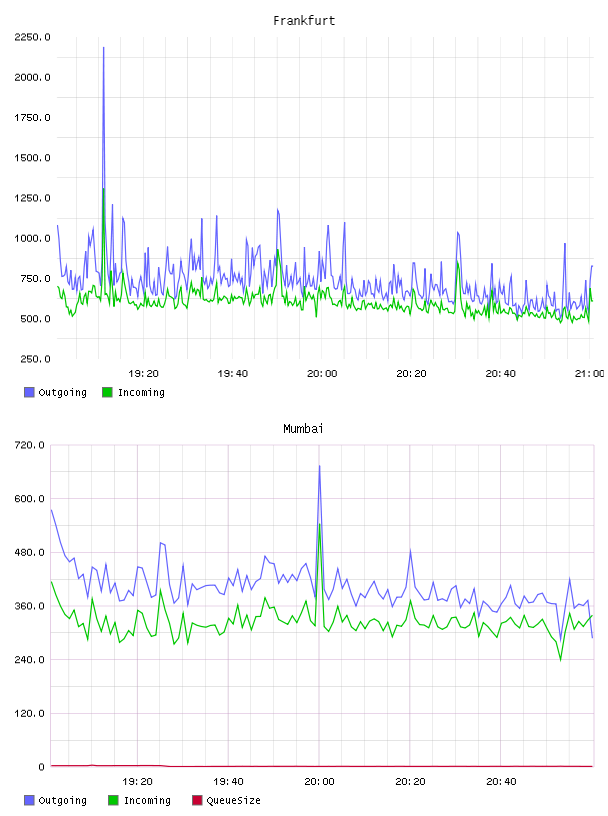Click the green Incoming swatch in Mumbai legend
This screenshot has height=816, width=608.
(x=113, y=800)
